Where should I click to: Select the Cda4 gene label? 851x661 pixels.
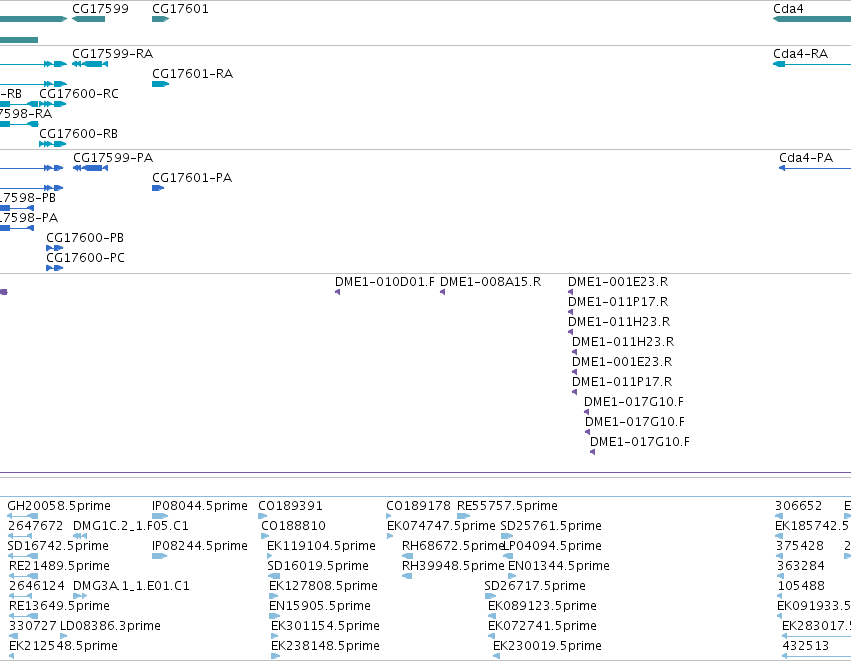click(x=788, y=9)
